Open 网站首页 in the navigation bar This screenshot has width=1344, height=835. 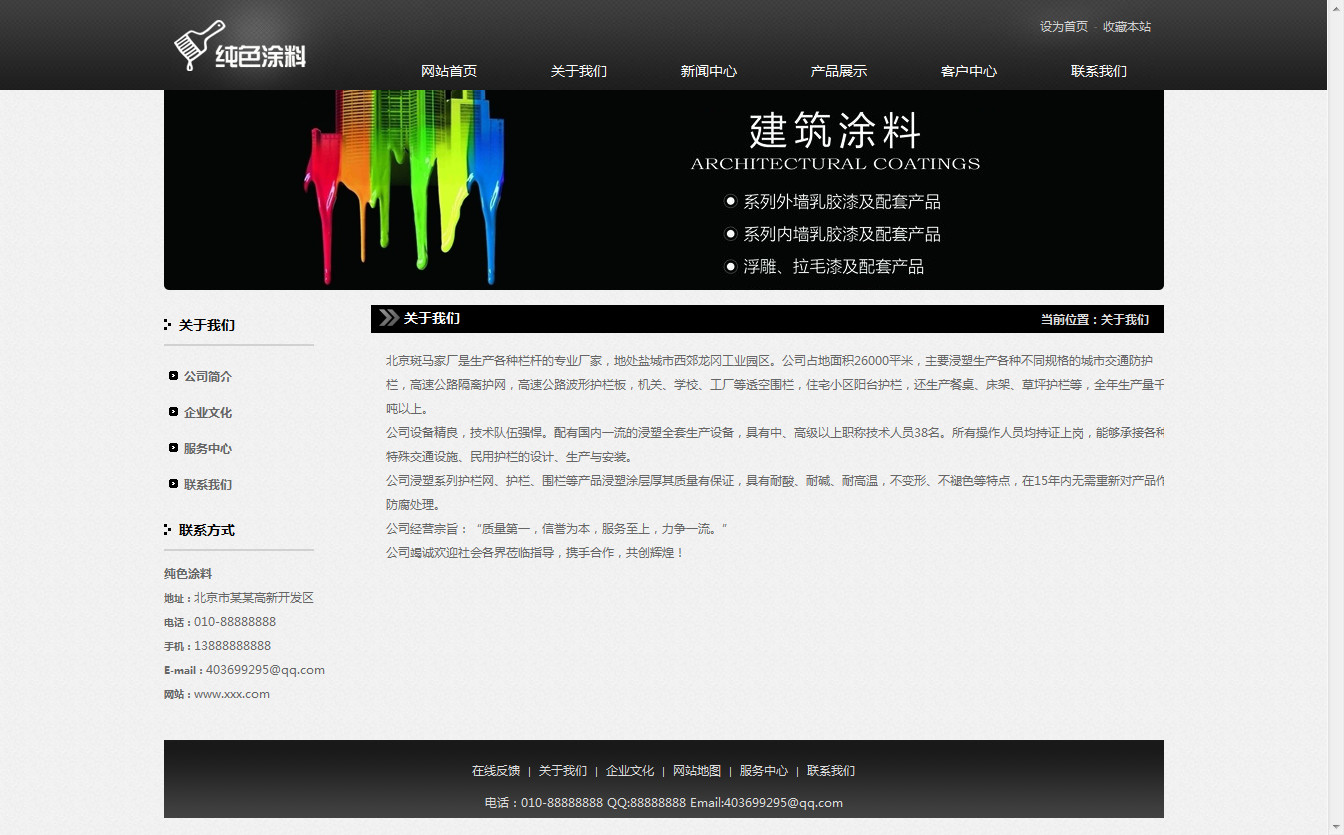tap(449, 71)
